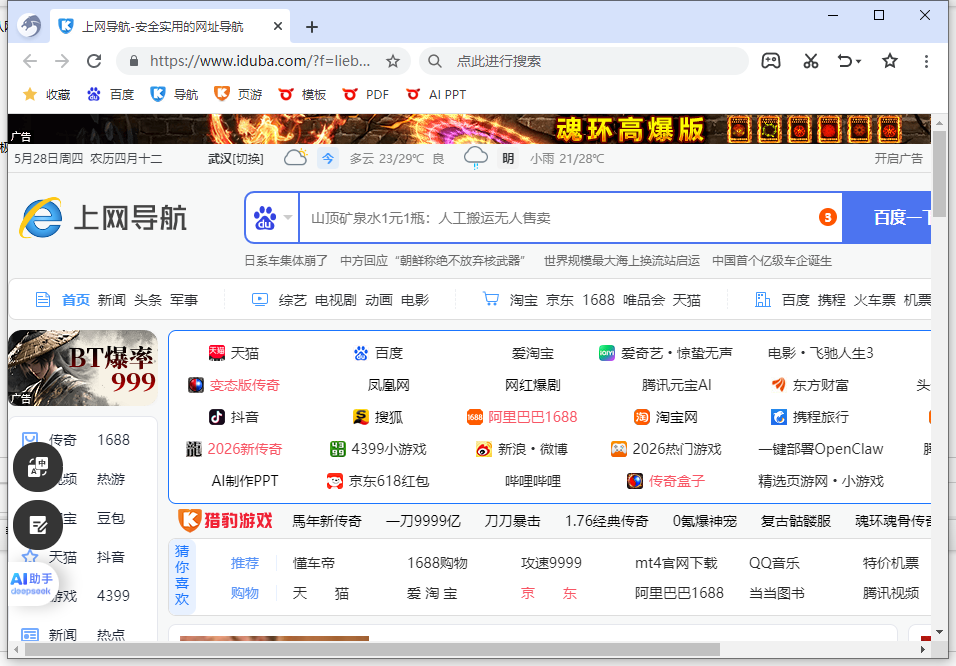Open 东方财富 link
Viewport: 956px width, 666px height.
pos(810,385)
